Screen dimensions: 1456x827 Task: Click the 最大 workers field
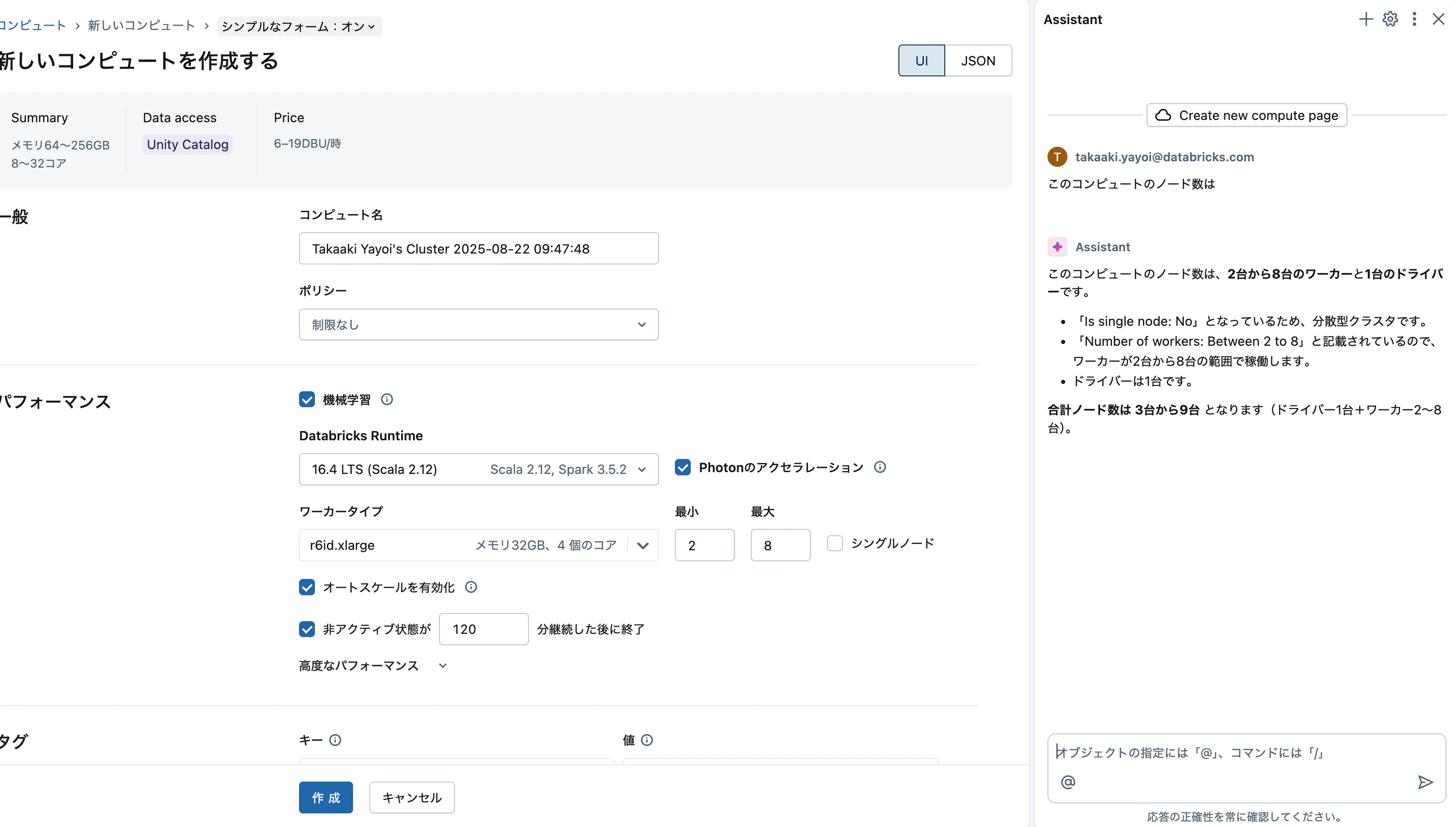click(780, 545)
